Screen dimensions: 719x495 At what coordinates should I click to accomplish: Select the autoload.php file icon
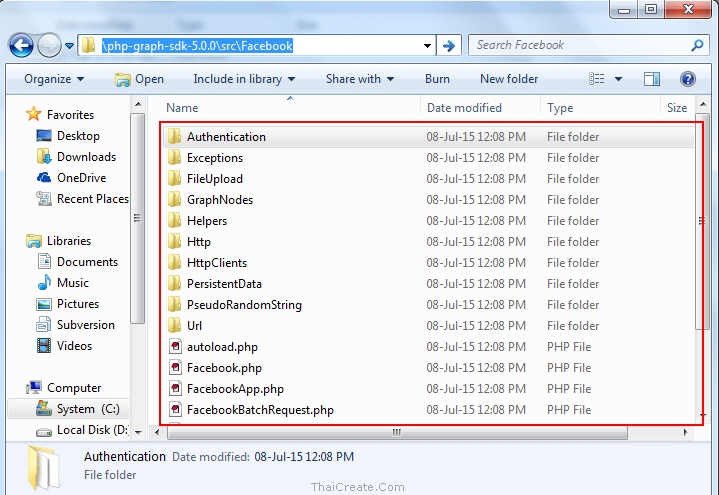click(x=175, y=346)
